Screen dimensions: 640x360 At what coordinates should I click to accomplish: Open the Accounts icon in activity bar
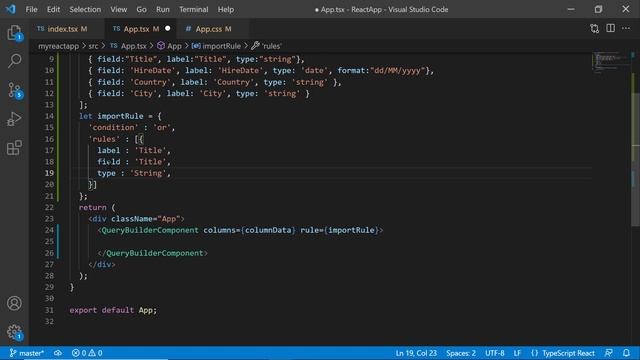point(14,303)
